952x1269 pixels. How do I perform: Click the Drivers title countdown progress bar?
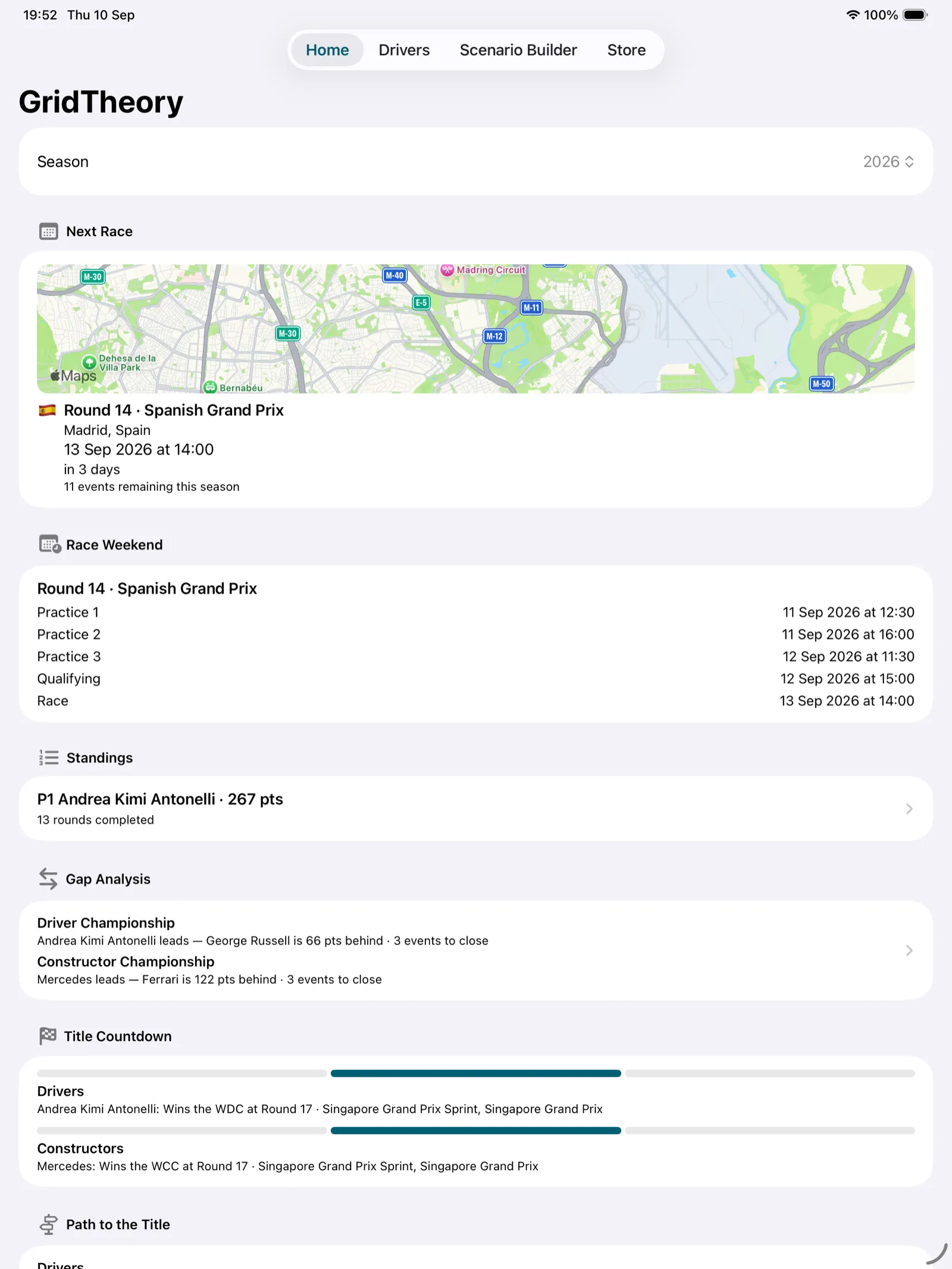(x=476, y=1073)
